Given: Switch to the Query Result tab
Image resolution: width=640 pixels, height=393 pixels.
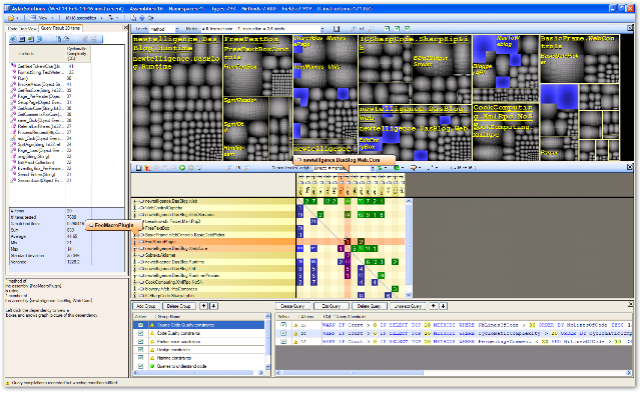Looking at the screenshot, I should click(60, 28).
